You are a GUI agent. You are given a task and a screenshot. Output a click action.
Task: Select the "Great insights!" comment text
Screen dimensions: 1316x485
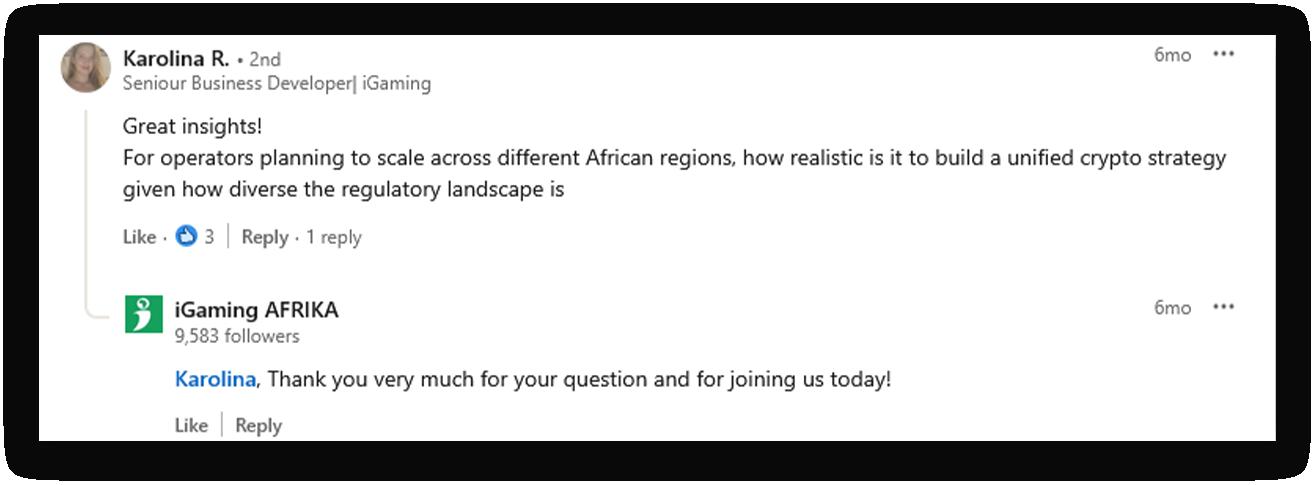point(191,127)
